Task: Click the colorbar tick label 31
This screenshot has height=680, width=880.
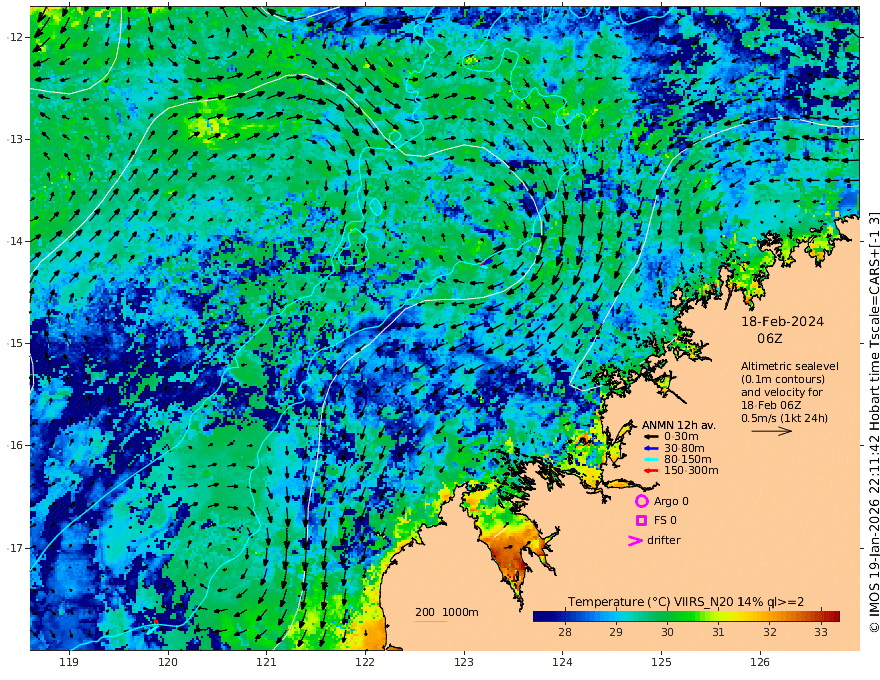Action: click(x=718, y=632)
